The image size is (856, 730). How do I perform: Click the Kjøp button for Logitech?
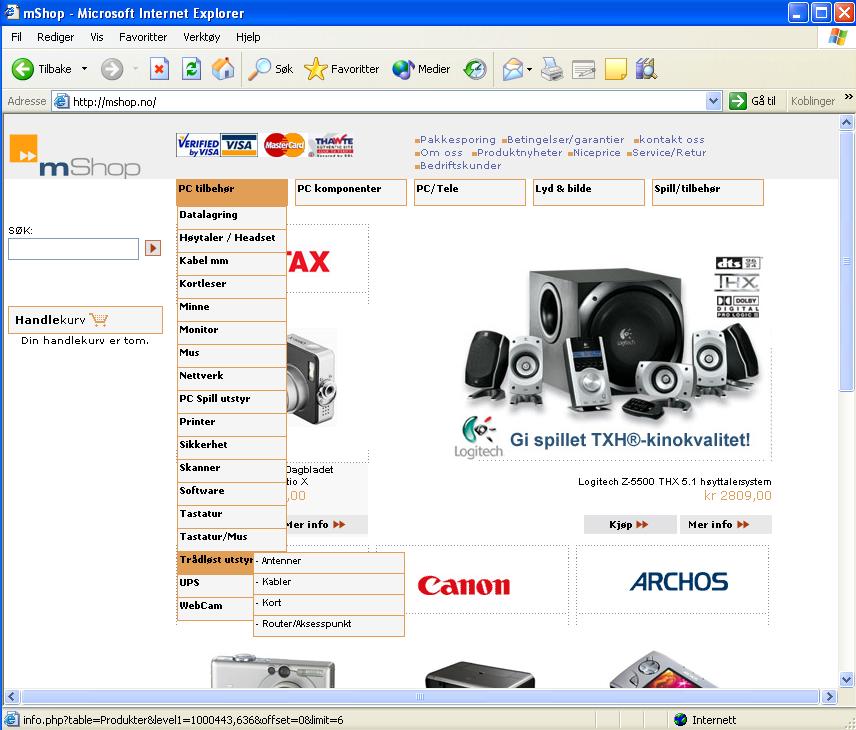[630, 525]
